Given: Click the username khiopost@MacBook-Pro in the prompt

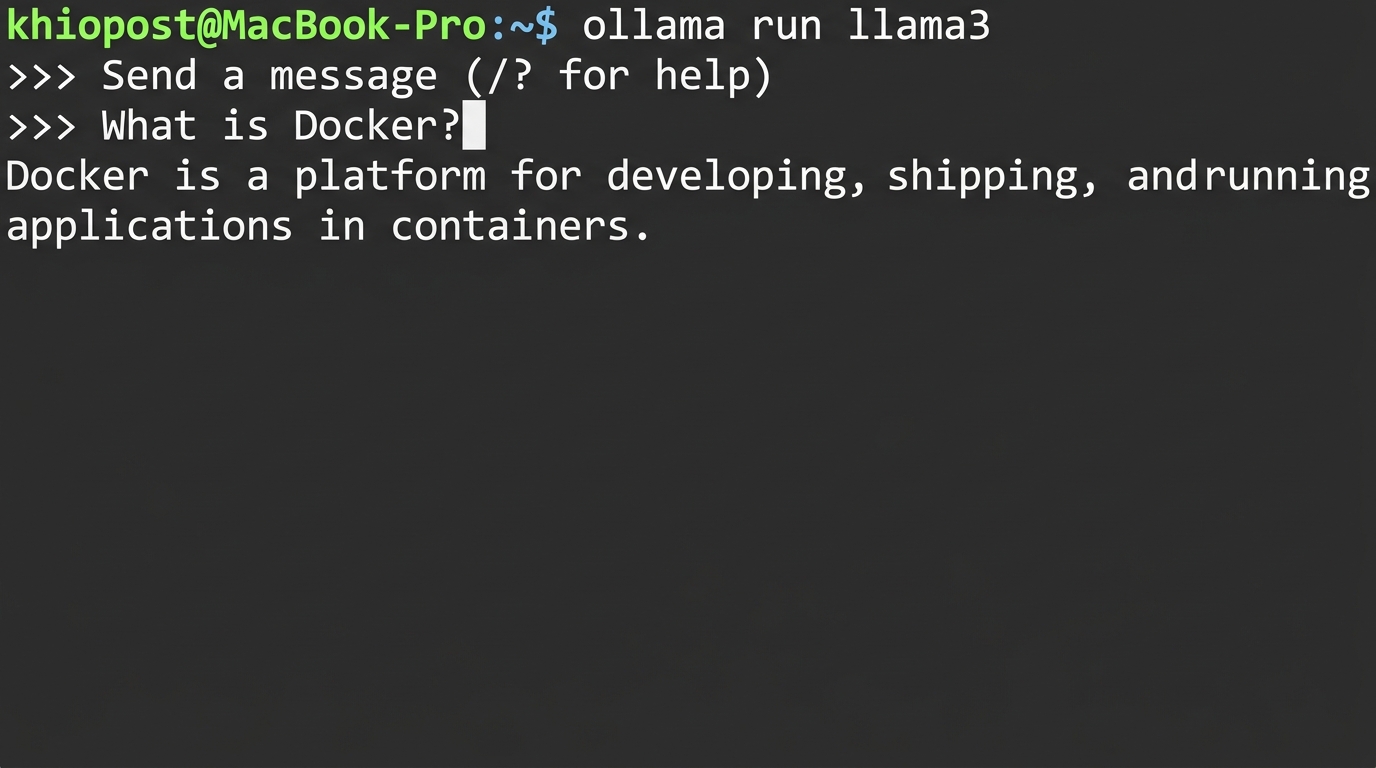Looking at the screenshot, I should coord(247,25).
